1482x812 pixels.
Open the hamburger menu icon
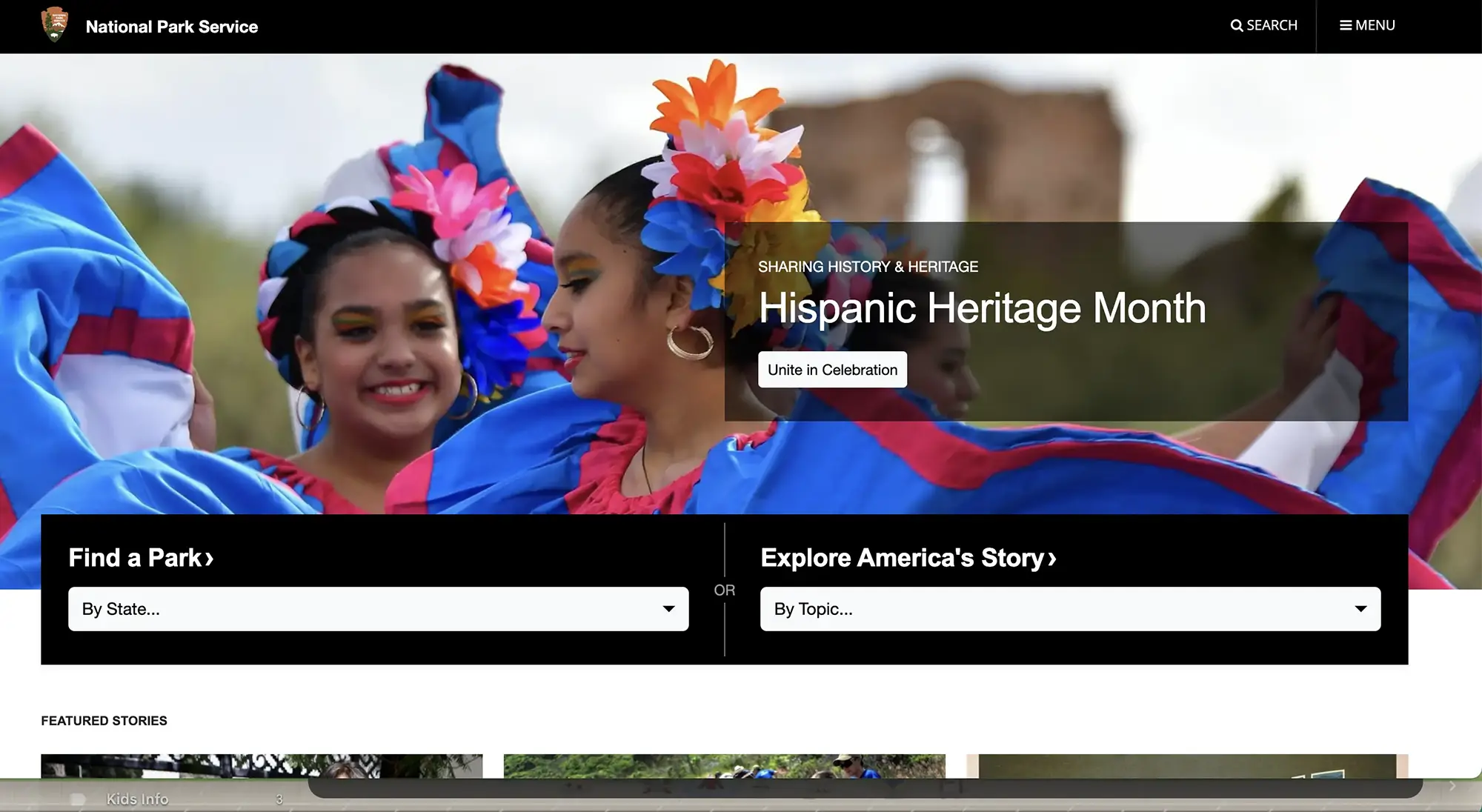[x=1346, y=25]
